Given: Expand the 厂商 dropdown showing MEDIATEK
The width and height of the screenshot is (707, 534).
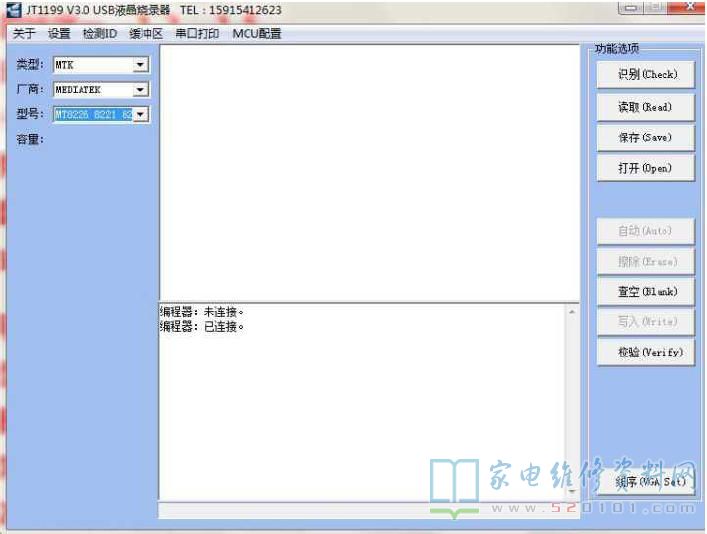Looking at the screenshot, I should coord(140,90).
